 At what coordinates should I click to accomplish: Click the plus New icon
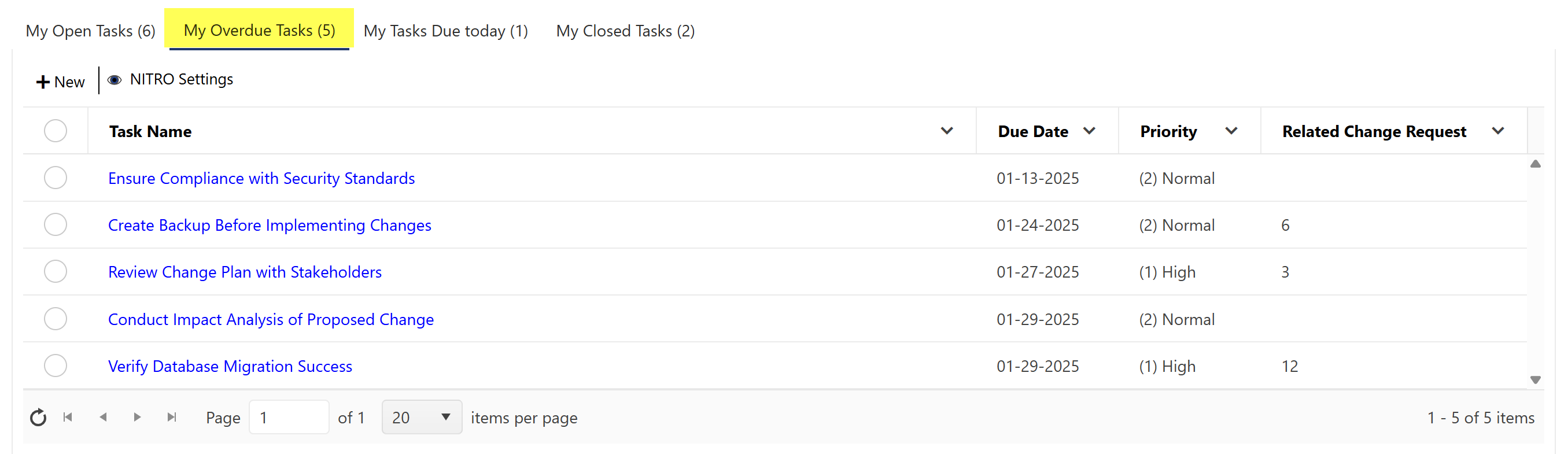click(x=43, y=82)
